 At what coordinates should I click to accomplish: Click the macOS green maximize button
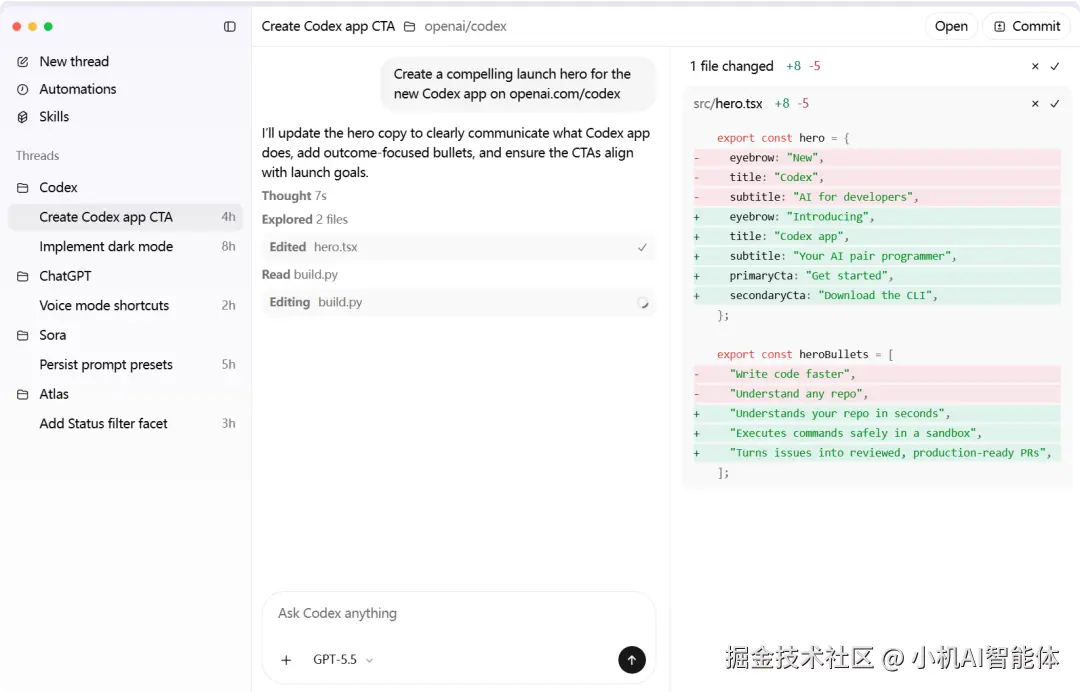pyautogui.click(x=48, y=26)
